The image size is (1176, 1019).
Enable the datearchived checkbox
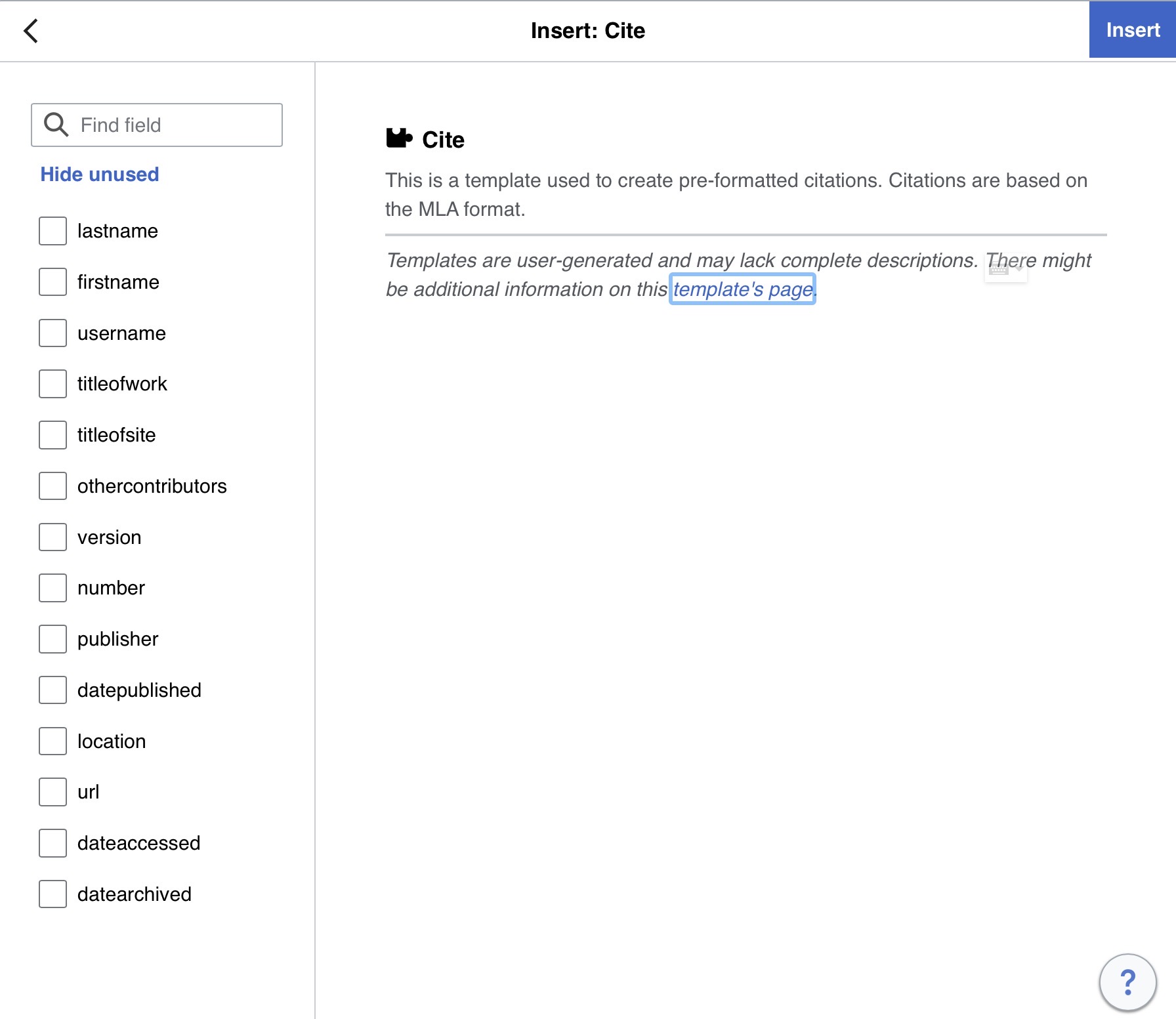pos(52,894)
